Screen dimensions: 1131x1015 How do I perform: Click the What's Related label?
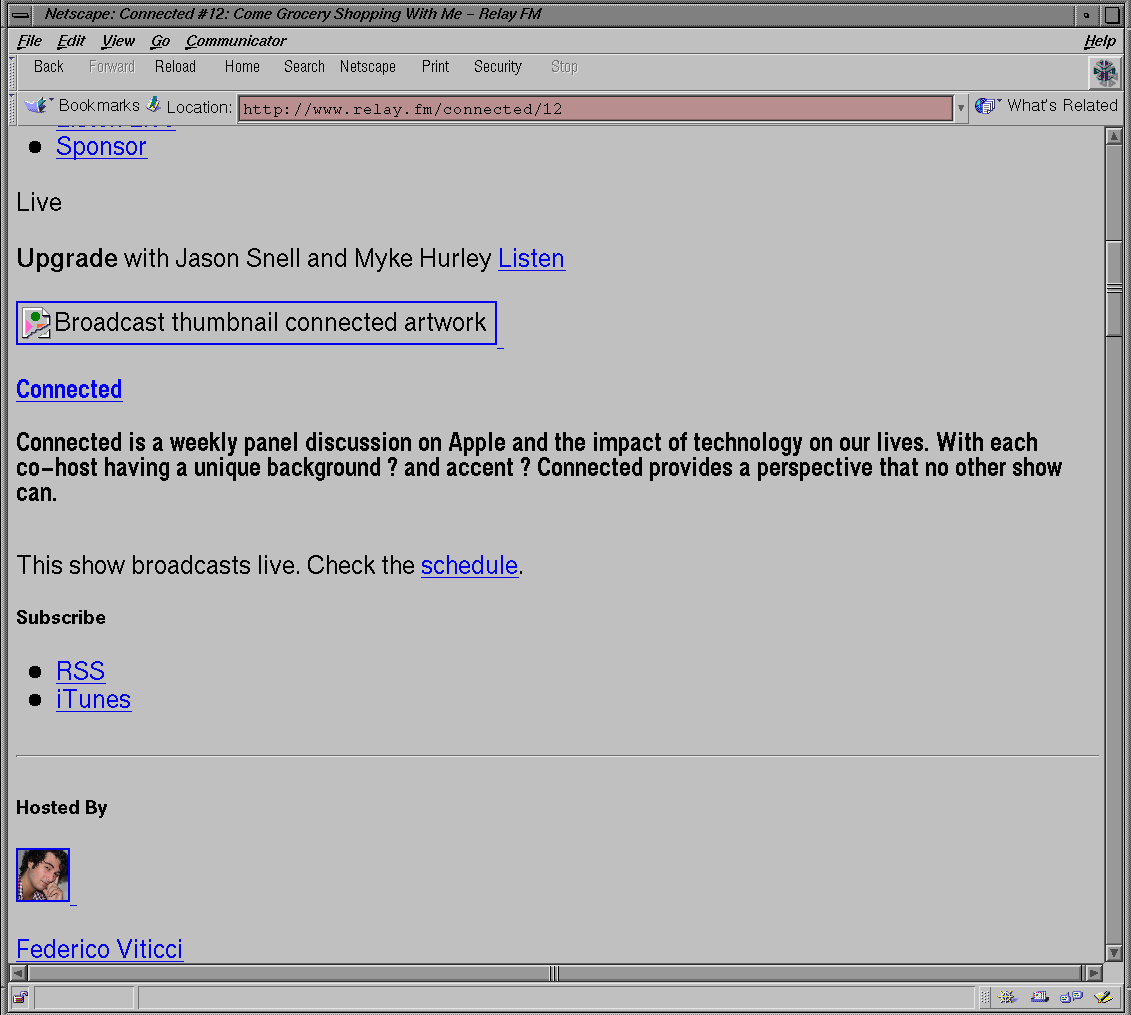coord(1062,105)
